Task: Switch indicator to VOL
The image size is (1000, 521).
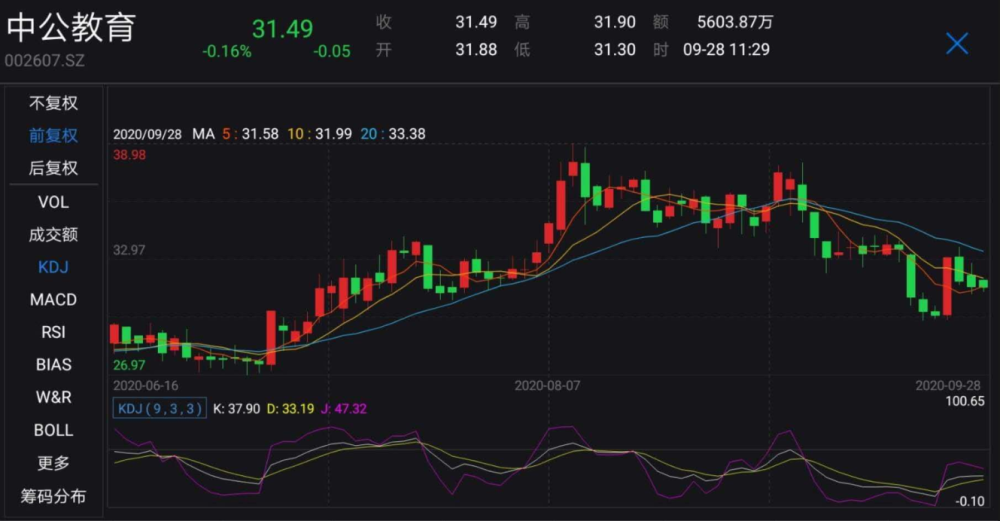Action: click(x=54, y=202)
